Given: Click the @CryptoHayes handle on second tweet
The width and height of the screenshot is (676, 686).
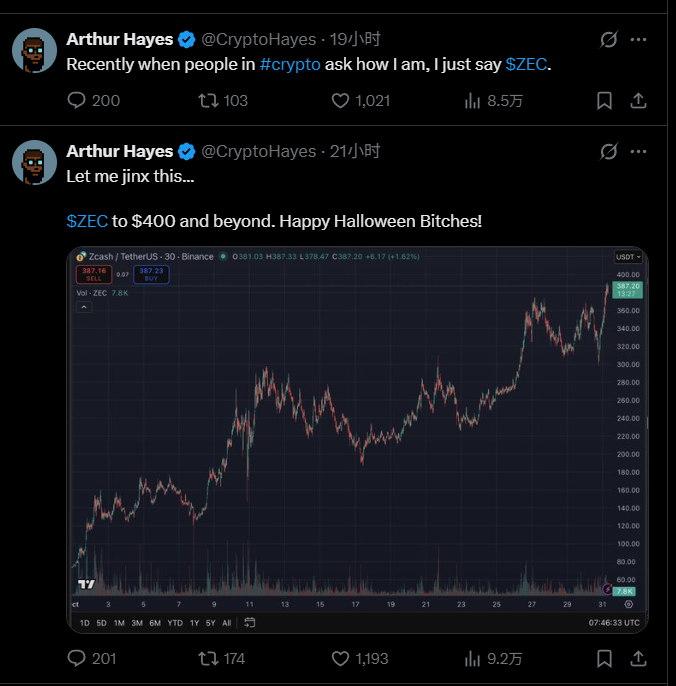Looking at the screenshot, I should pyautogui.click(x=258, y=152).
